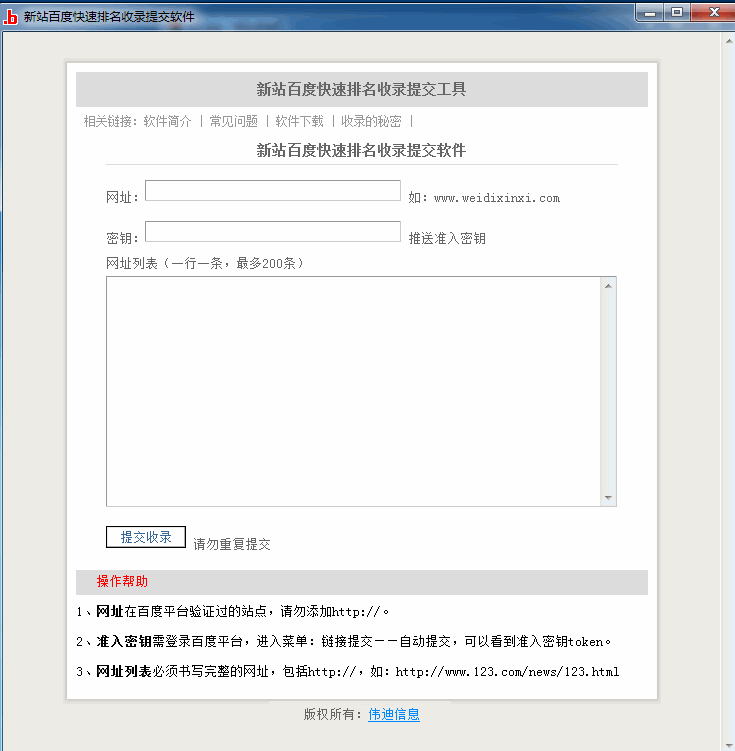
Task: Click help line 3 about 网址列表
Action: tap(348, 671)
